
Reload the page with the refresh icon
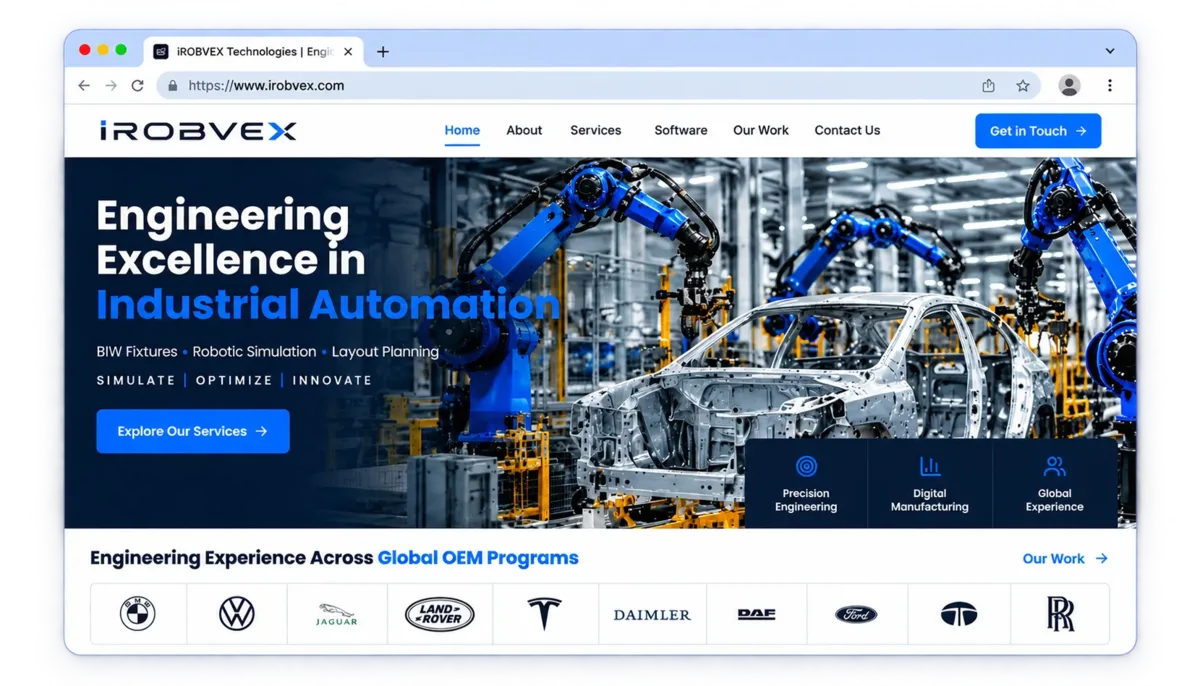pyautogui.click(x=137, y=86)
